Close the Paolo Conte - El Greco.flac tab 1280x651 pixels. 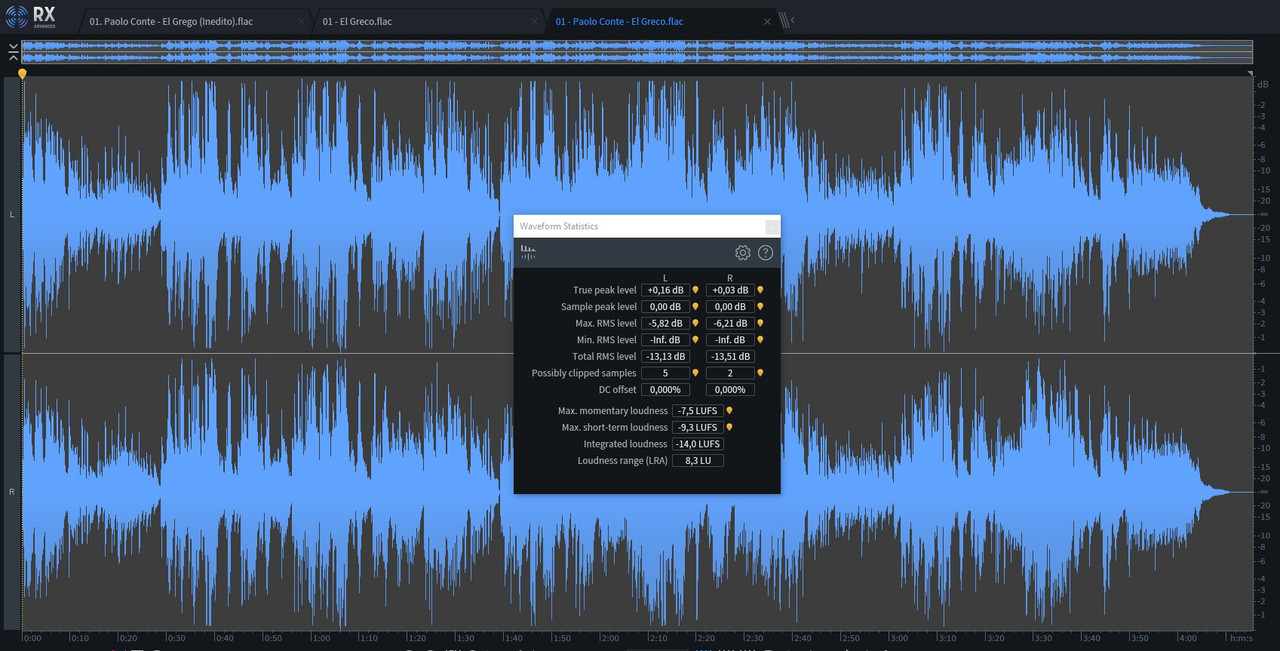tap(767, 21)
